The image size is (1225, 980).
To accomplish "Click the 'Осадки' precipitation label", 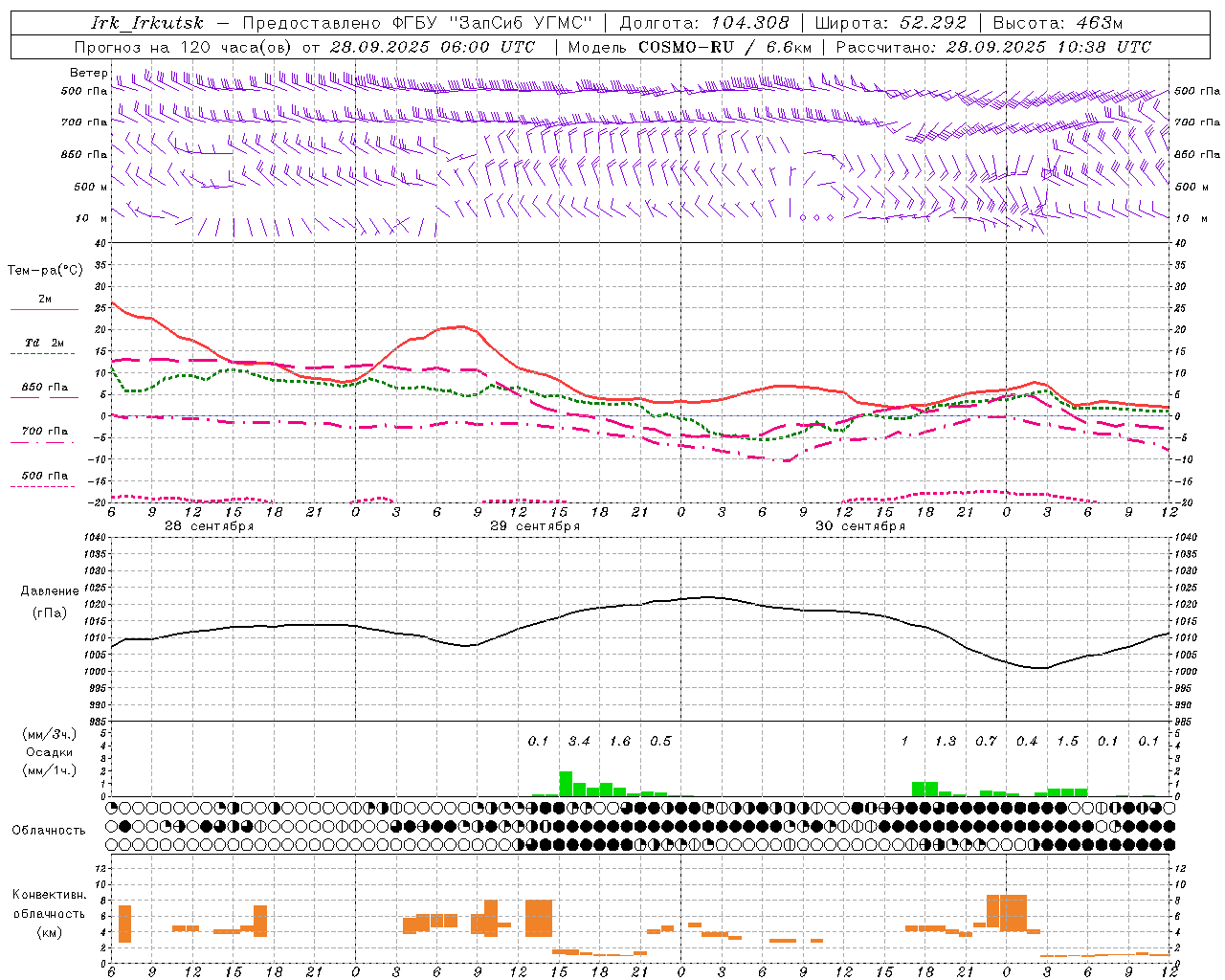I will [x=48, y=752].
